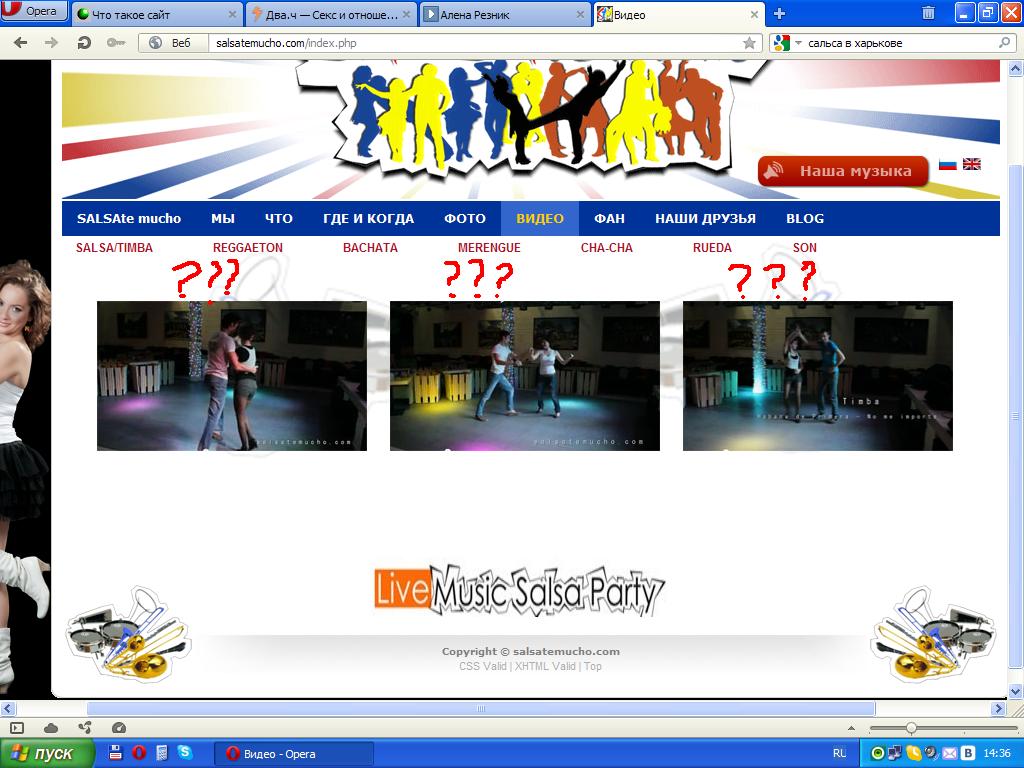Launch Skype from quick launch
The width and height of the screenshot is (1024, 768).
185,752
